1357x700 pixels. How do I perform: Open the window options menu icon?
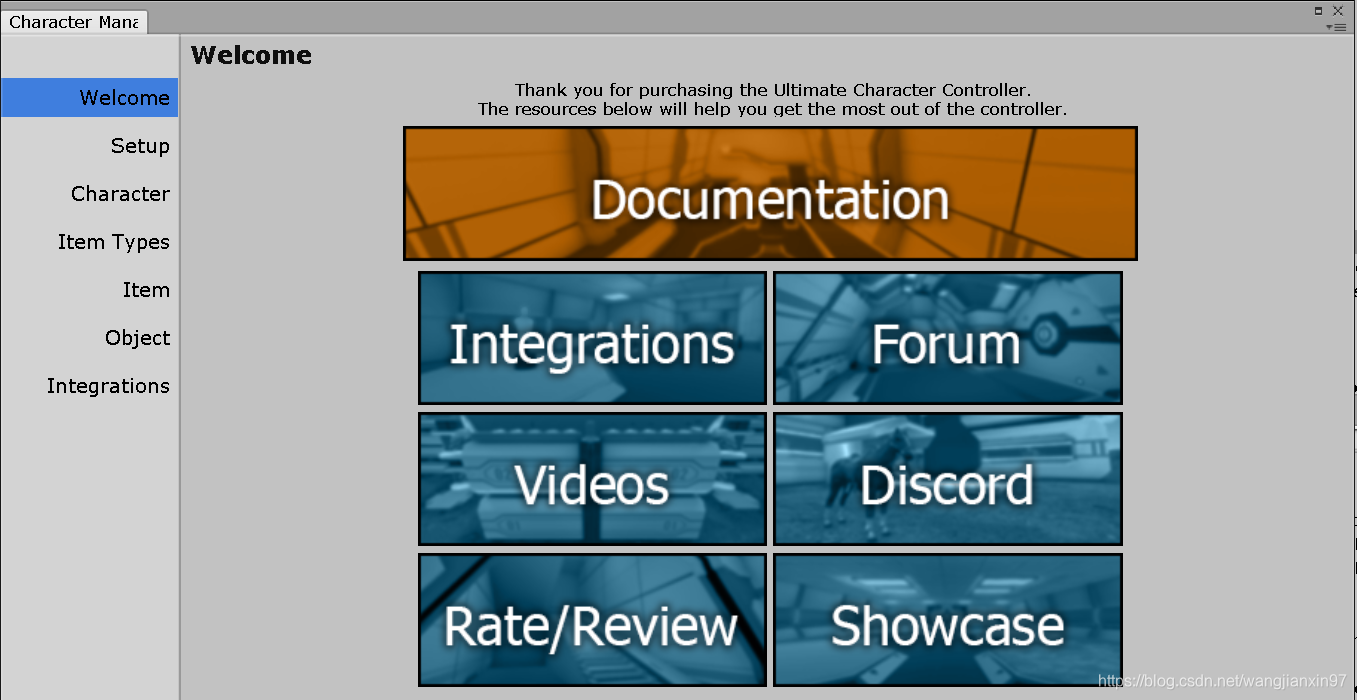click(x=1336, y=28)
